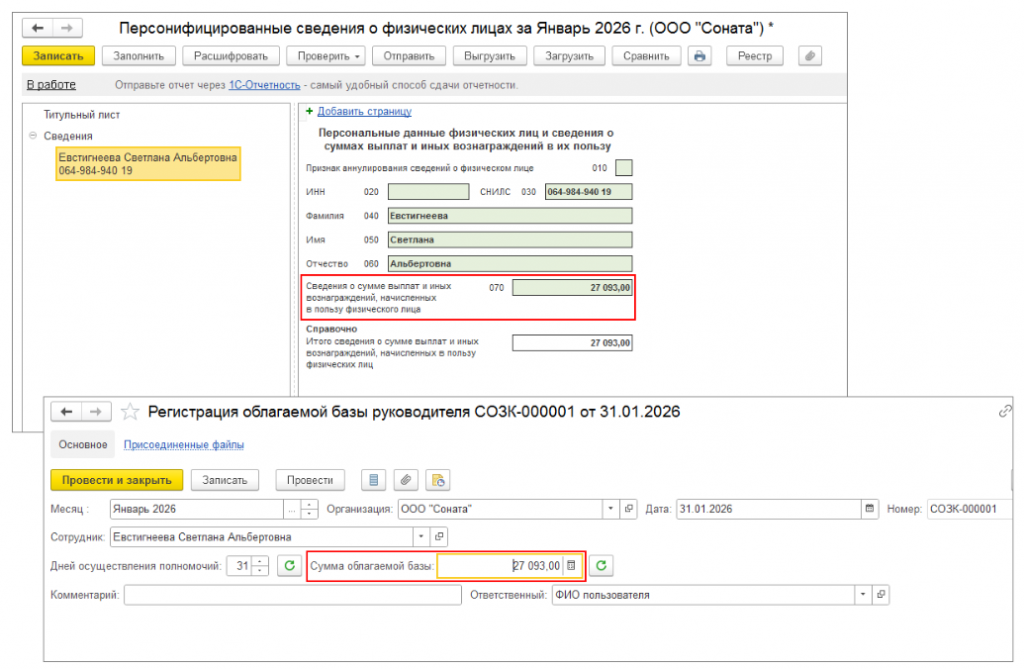Click the printer icon in report toolbar
This screenshot has width=1024, height=669.
pyautogui.click(x=699, y=56)
